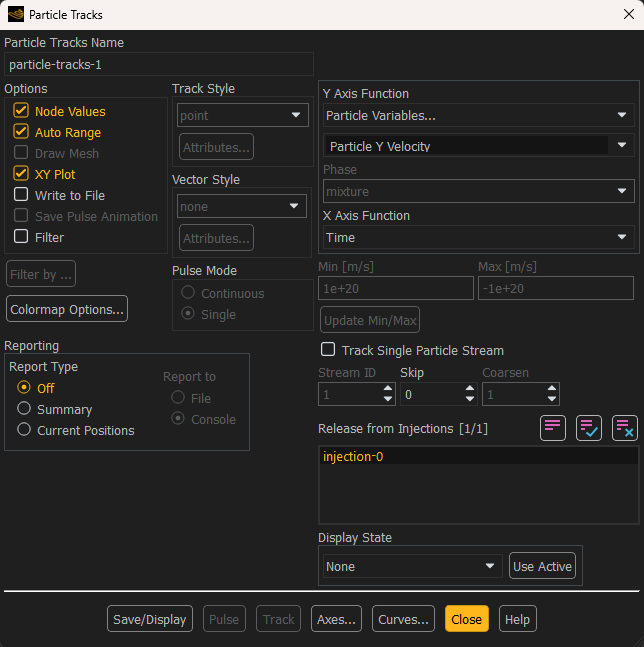Click the Use Active button
644x647 pixels.
pos(542,566)
